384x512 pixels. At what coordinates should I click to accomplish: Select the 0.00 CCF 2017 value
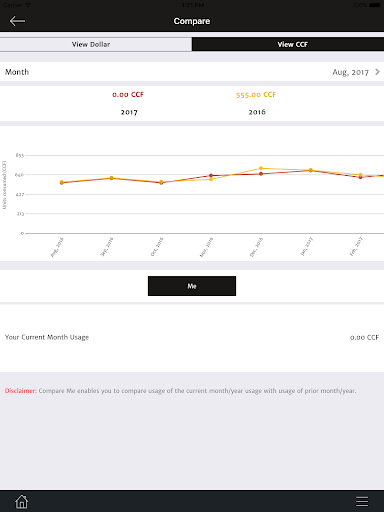(128, 95)
